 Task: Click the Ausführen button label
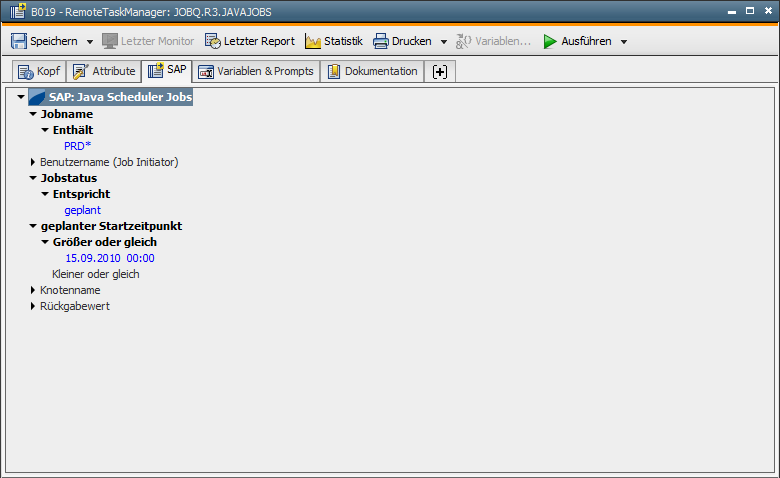point(586,41)
